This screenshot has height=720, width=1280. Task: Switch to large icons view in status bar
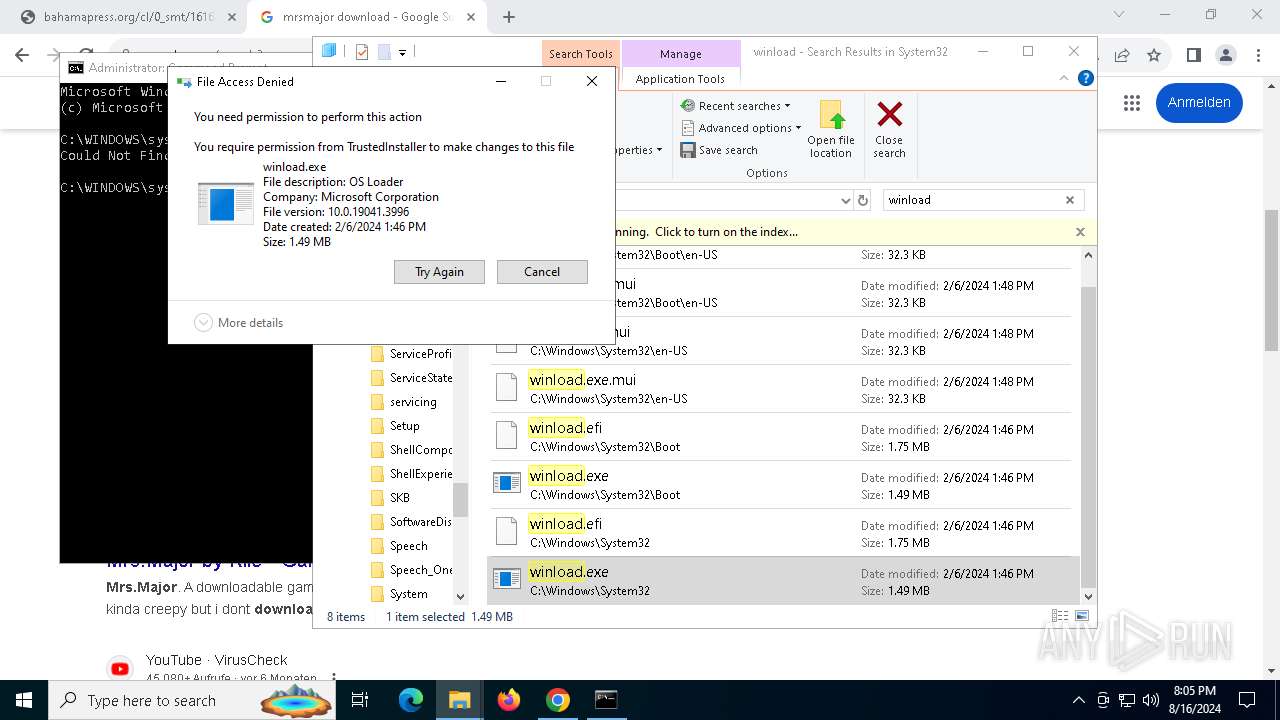(x=1081, y=617)
